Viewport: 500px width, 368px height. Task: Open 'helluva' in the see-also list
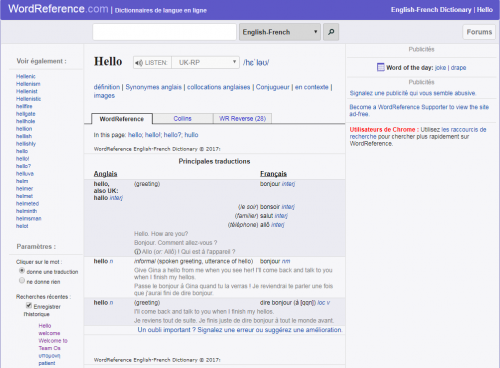(x=25, y=174)
